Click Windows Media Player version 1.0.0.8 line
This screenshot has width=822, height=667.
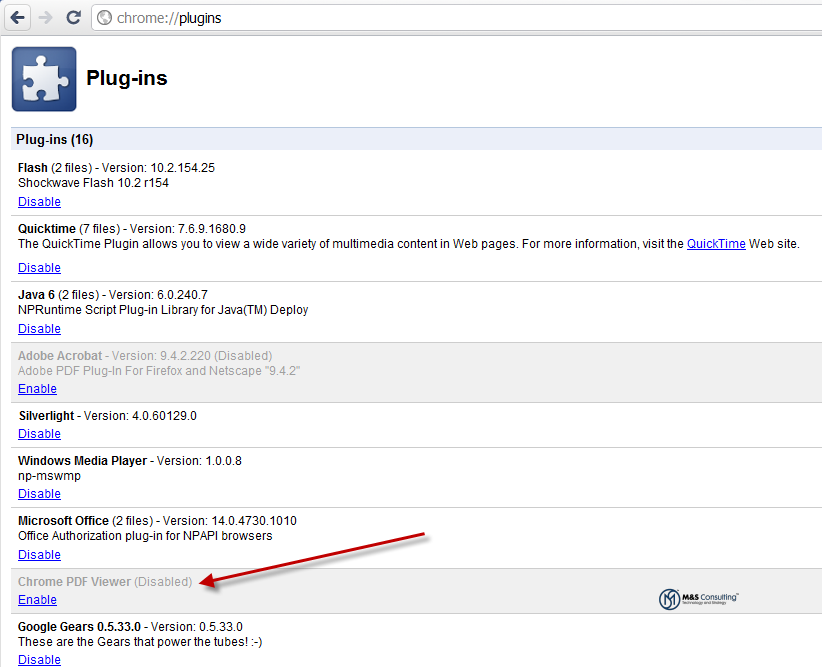[130, 461]
